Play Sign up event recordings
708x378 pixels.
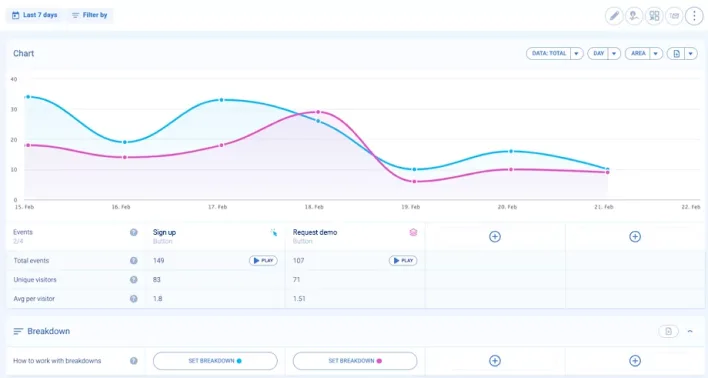[x=263, y=261]
